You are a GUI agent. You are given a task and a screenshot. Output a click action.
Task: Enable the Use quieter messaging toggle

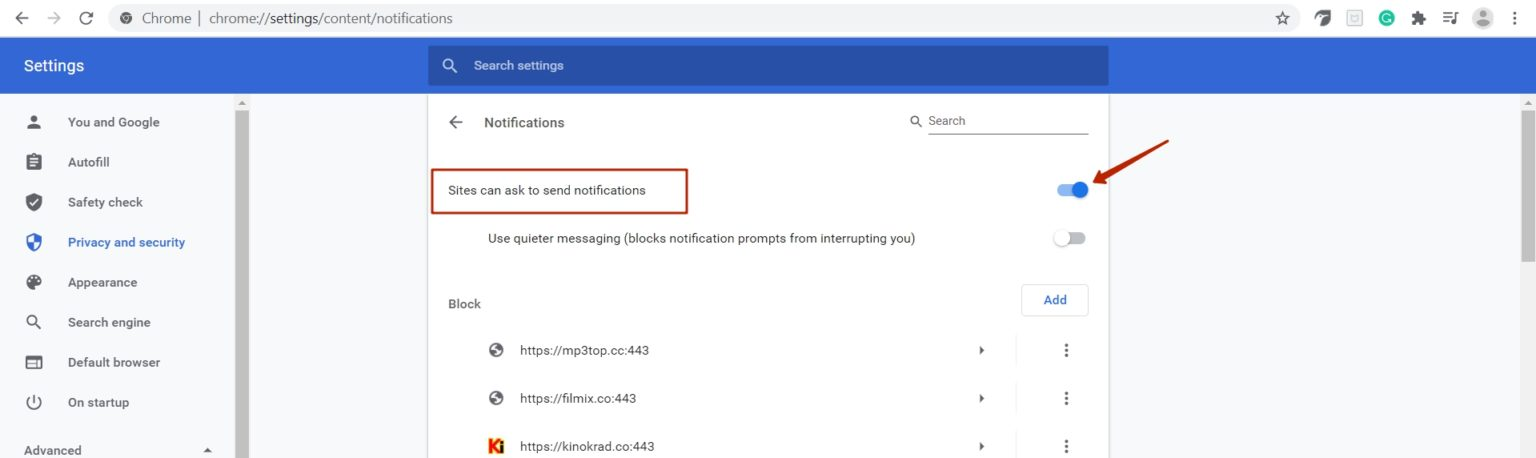(1069, 239)
